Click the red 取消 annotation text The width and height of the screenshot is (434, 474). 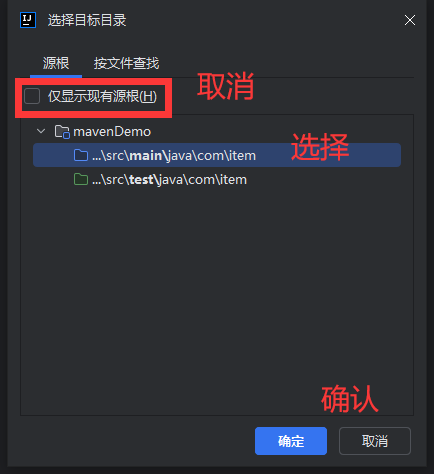tap(226, 86)
